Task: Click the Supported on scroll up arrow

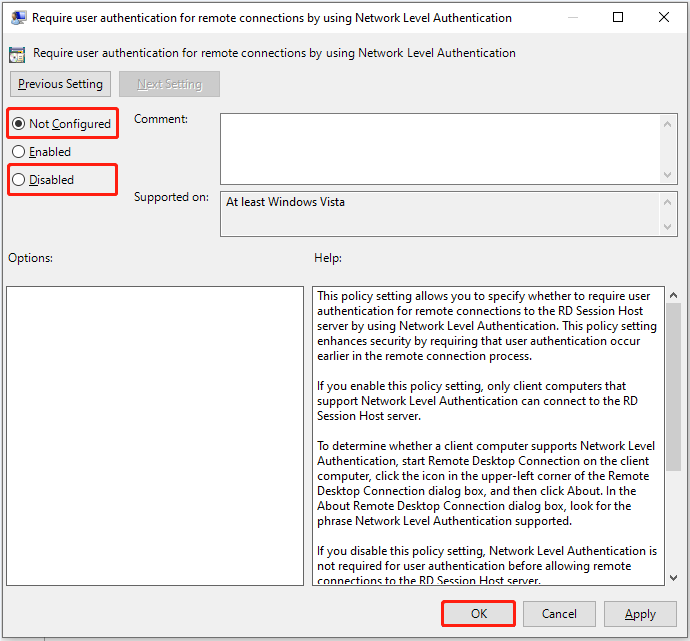Action: tap(669, 201)
